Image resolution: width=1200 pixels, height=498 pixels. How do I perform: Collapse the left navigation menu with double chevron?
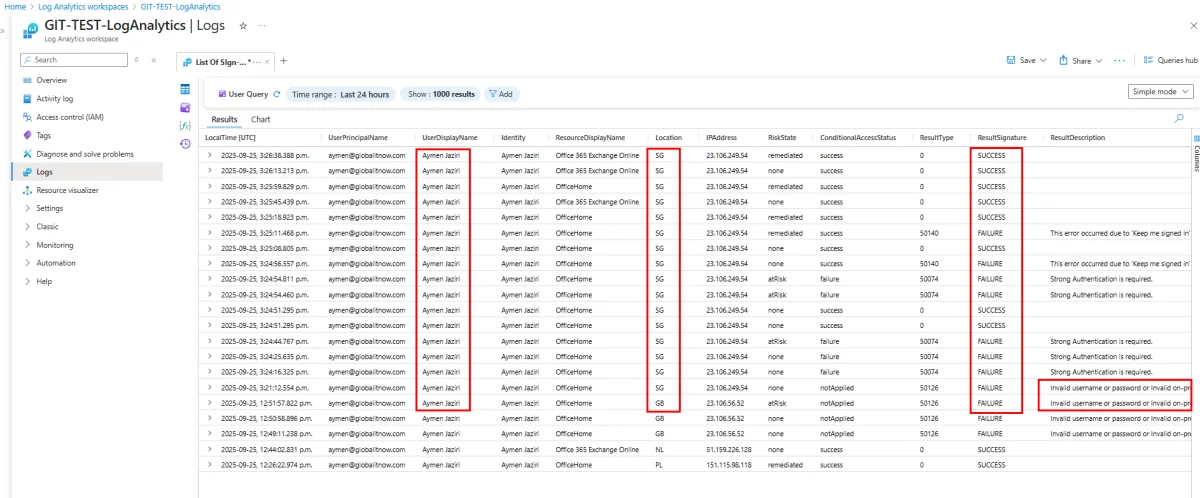[x=154, y=60]
